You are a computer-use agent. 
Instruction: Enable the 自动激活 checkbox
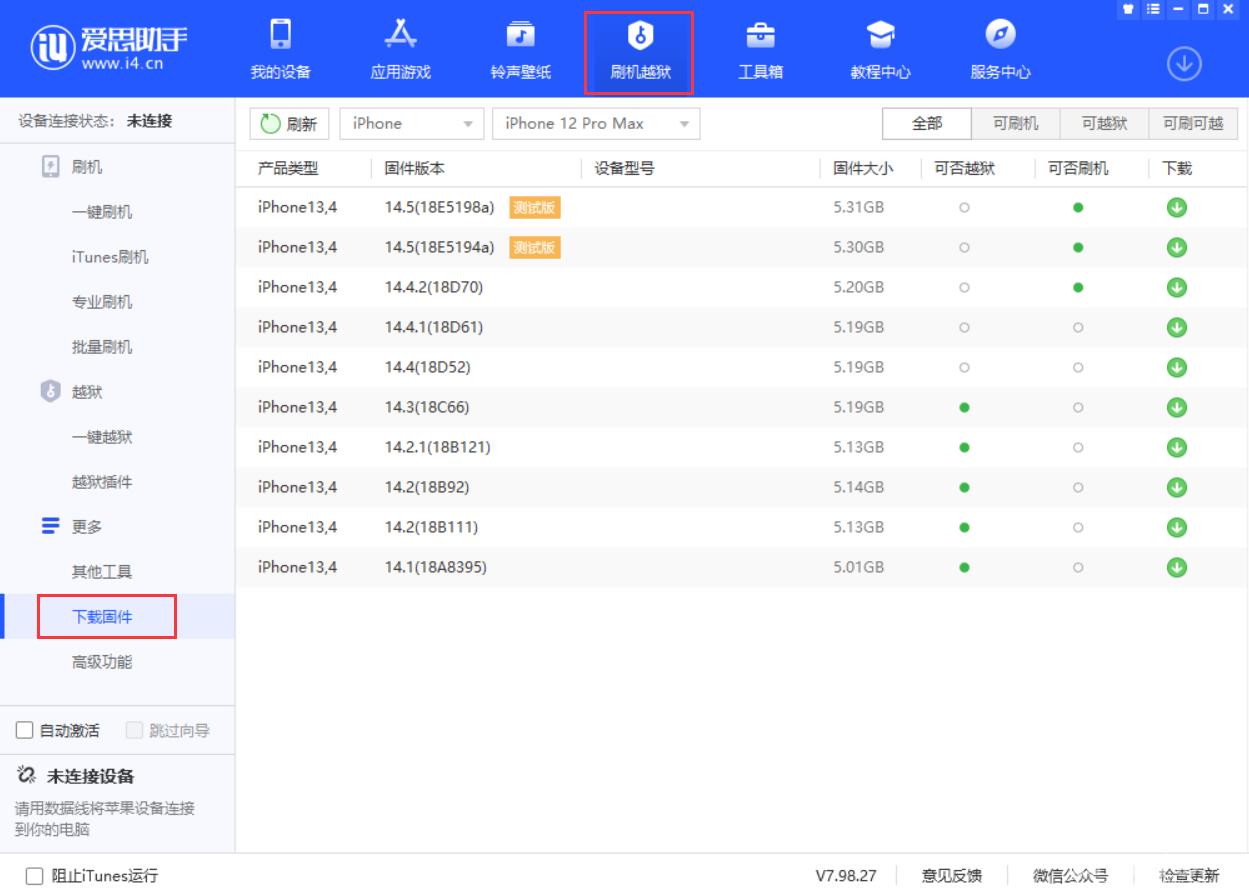point(25,730)
